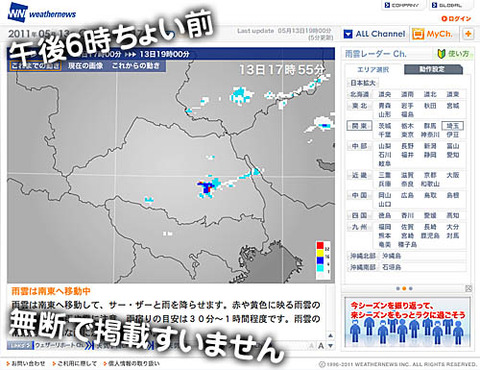Click the orange plus add-channel icon
The height and width of the screenshot is (370, 480).
[468, 34]
